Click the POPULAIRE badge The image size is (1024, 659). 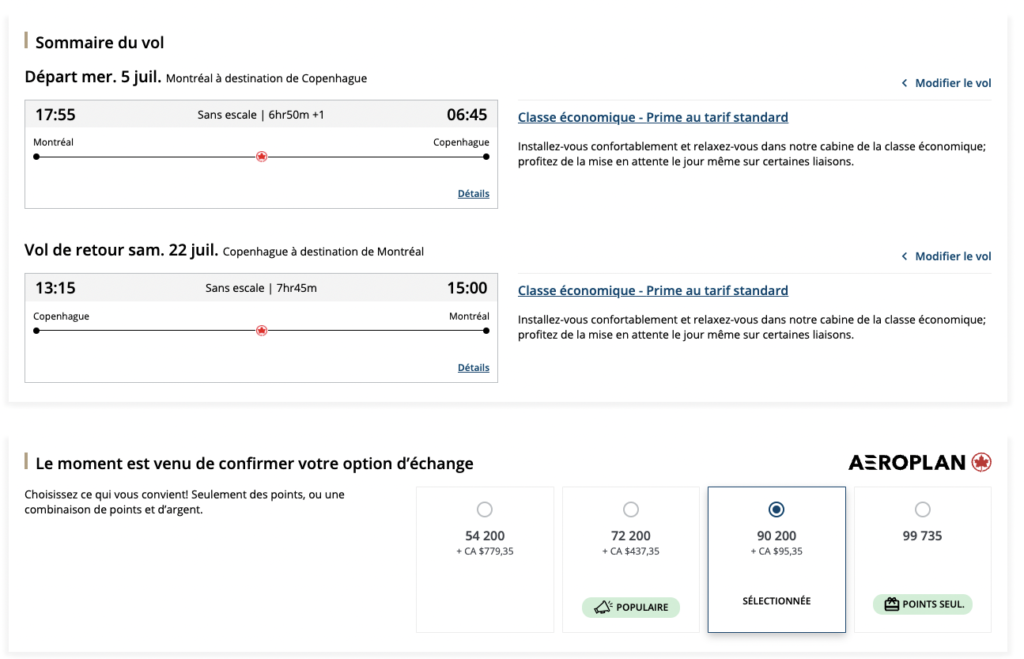631,607
